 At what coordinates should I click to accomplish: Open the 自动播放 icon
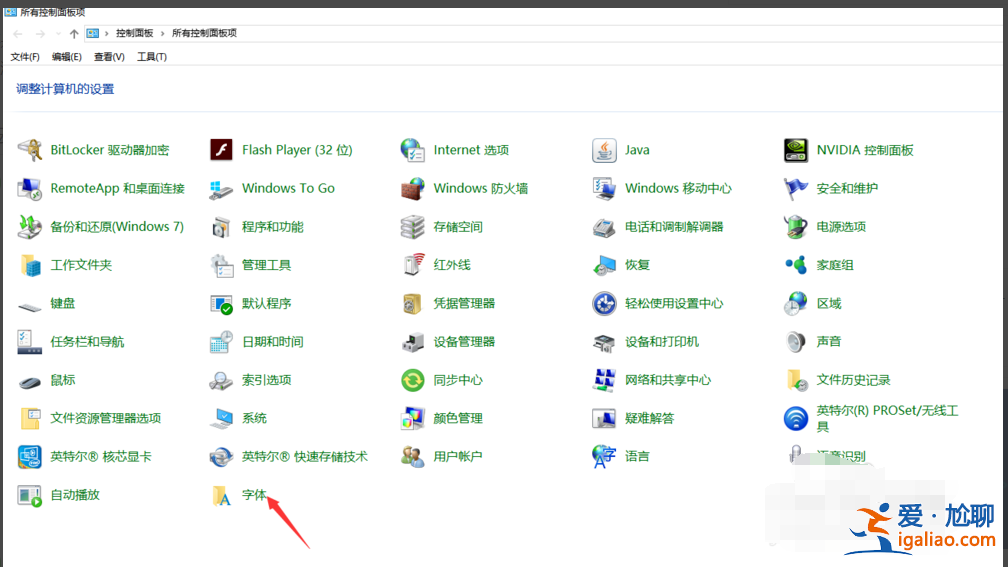click(x=30, y=495)
